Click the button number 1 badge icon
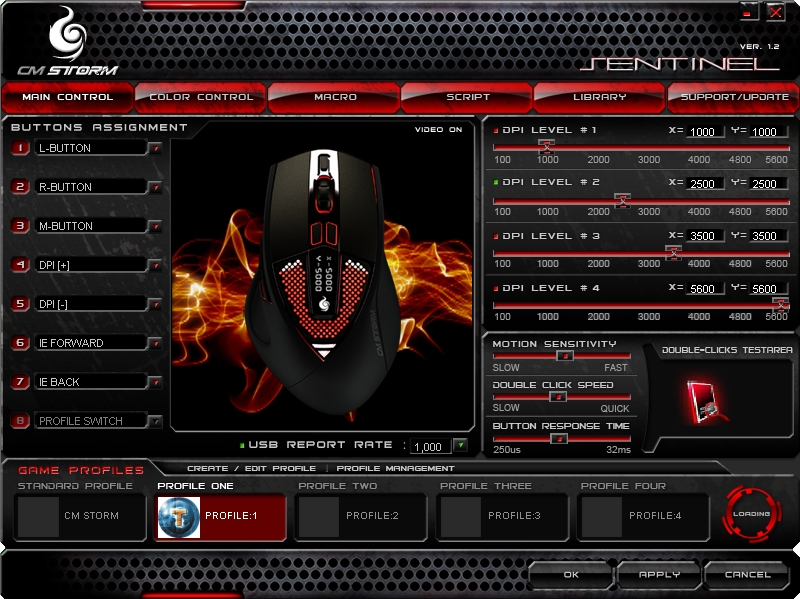Image resolution: width=800 pixels, height=599 pixels. point(20,148)
